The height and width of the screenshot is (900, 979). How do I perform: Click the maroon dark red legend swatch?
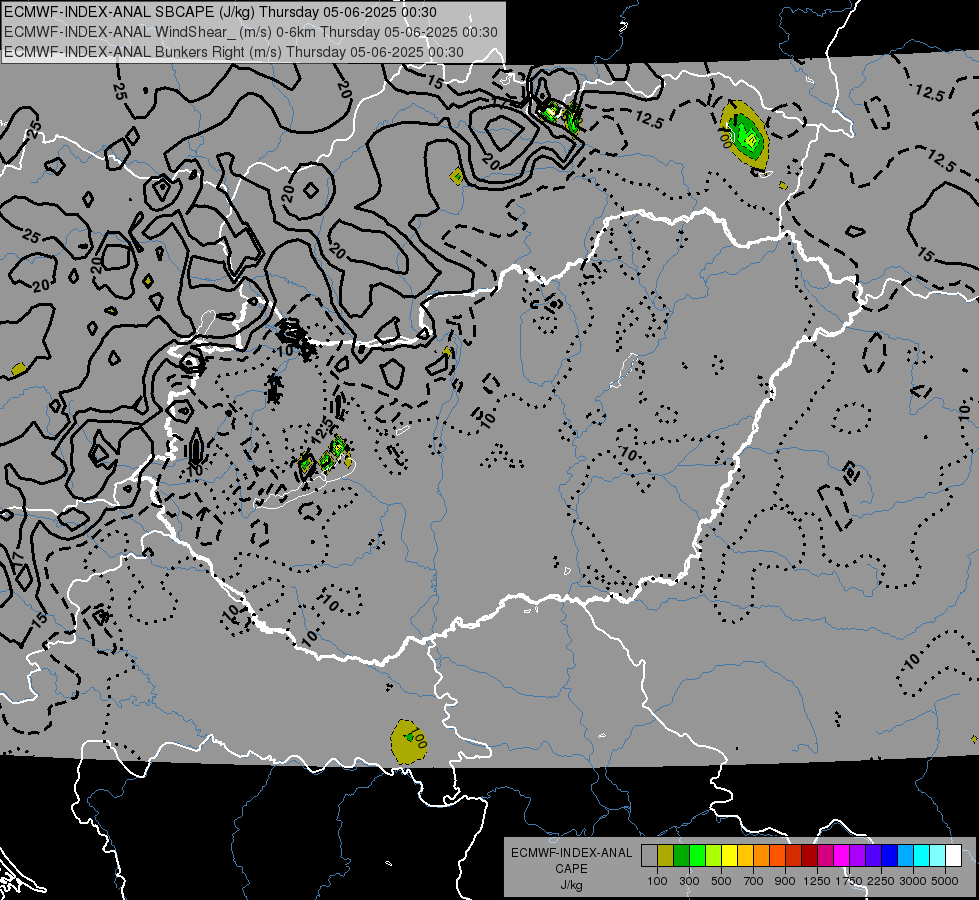810,856
